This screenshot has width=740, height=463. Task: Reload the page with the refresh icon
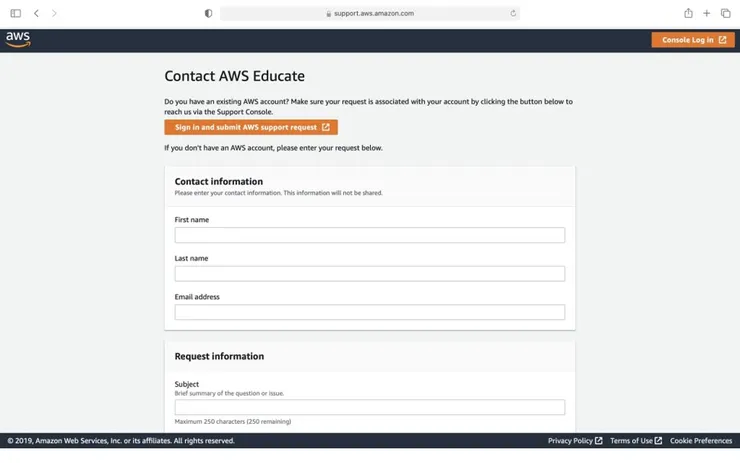[513, 13]
